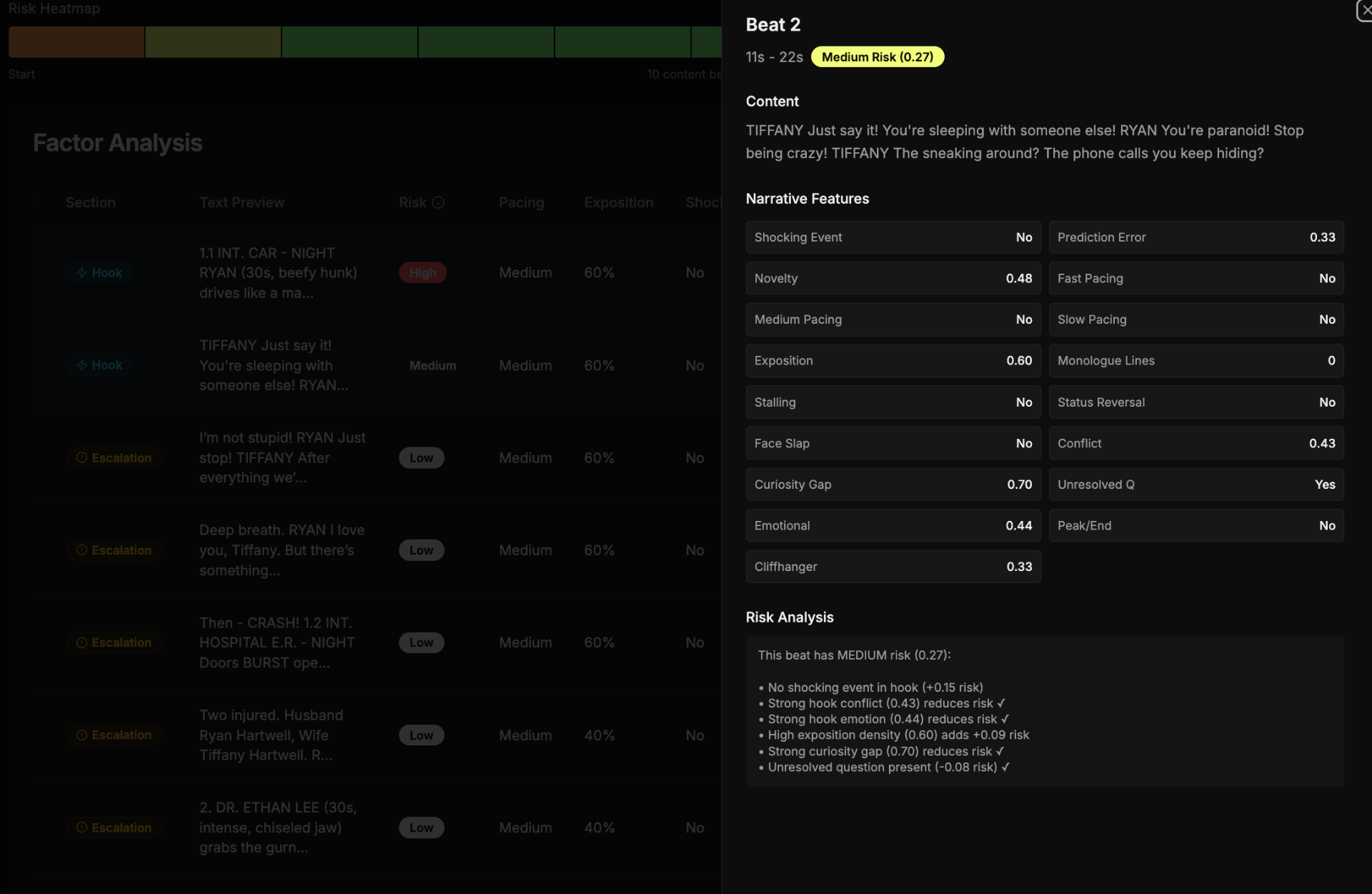The image size is (1372, 894).
Task: Click the Cliffhanger 0.33 feature card
Action: [893, 567]
